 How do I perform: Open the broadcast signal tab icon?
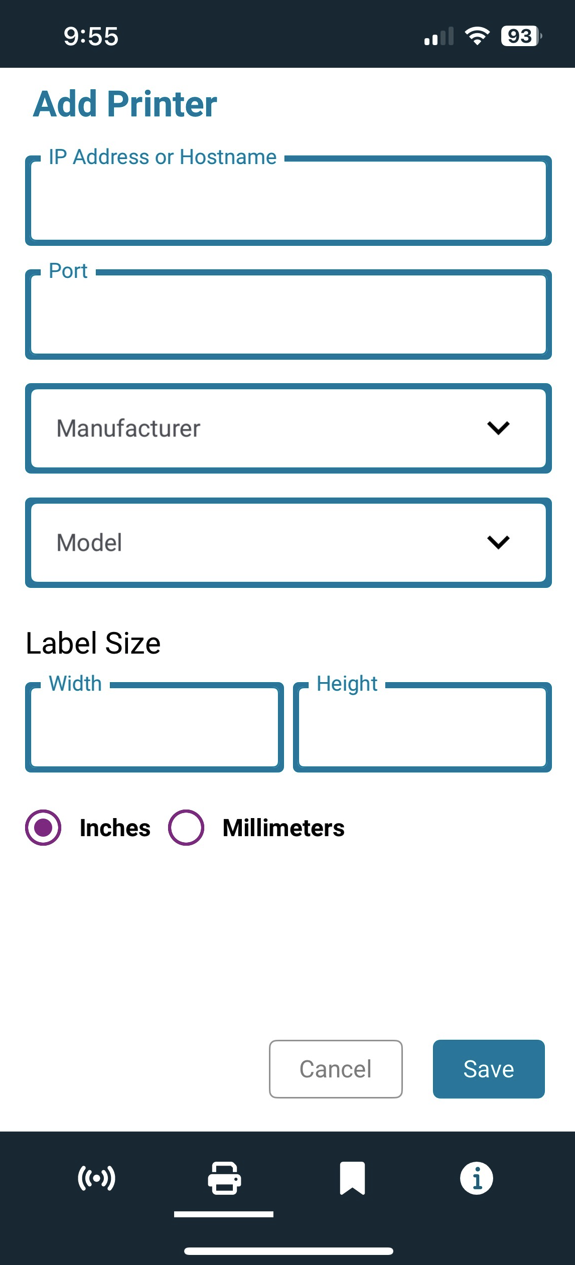[97, 1178]
